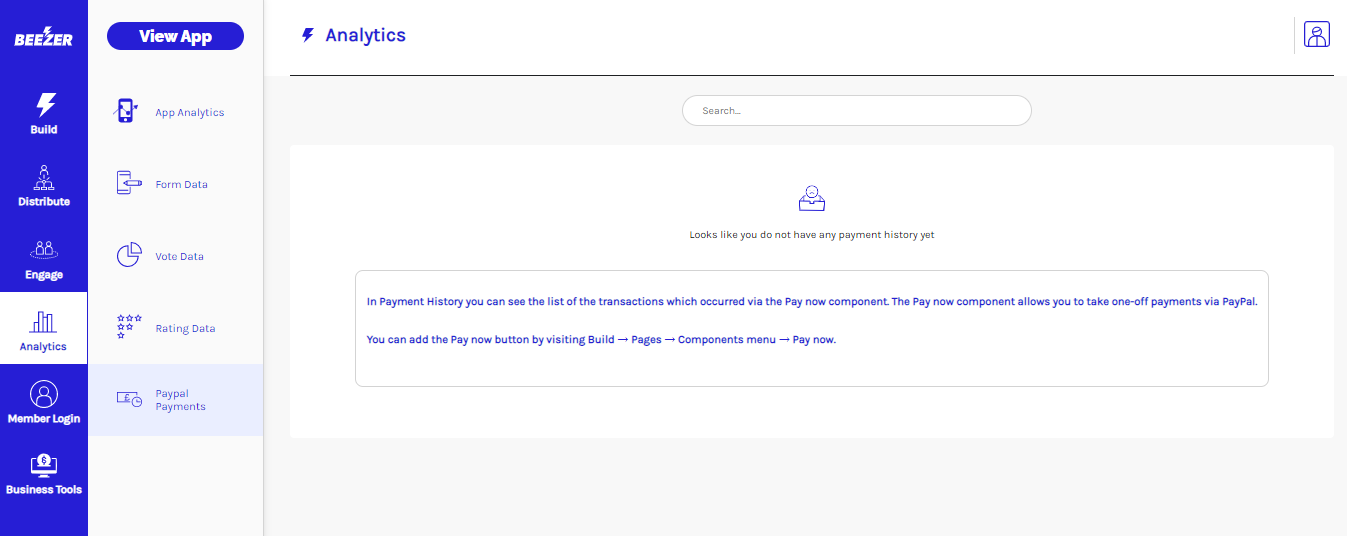Click the App Analytics phone icon
This screenshot has height=536, width=1347.
(126, 112)
